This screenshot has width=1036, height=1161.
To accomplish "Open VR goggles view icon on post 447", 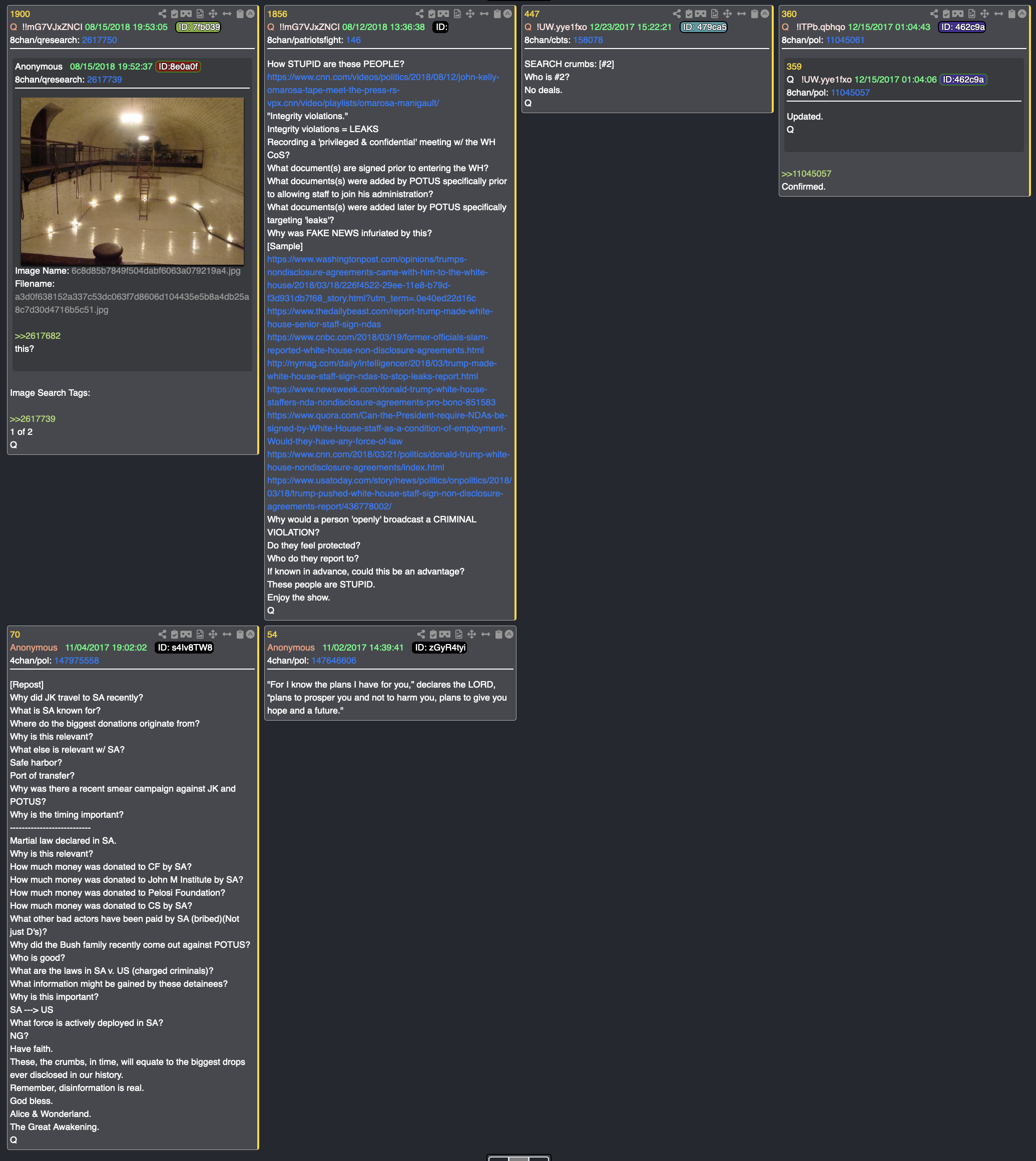I will [701, 14].
